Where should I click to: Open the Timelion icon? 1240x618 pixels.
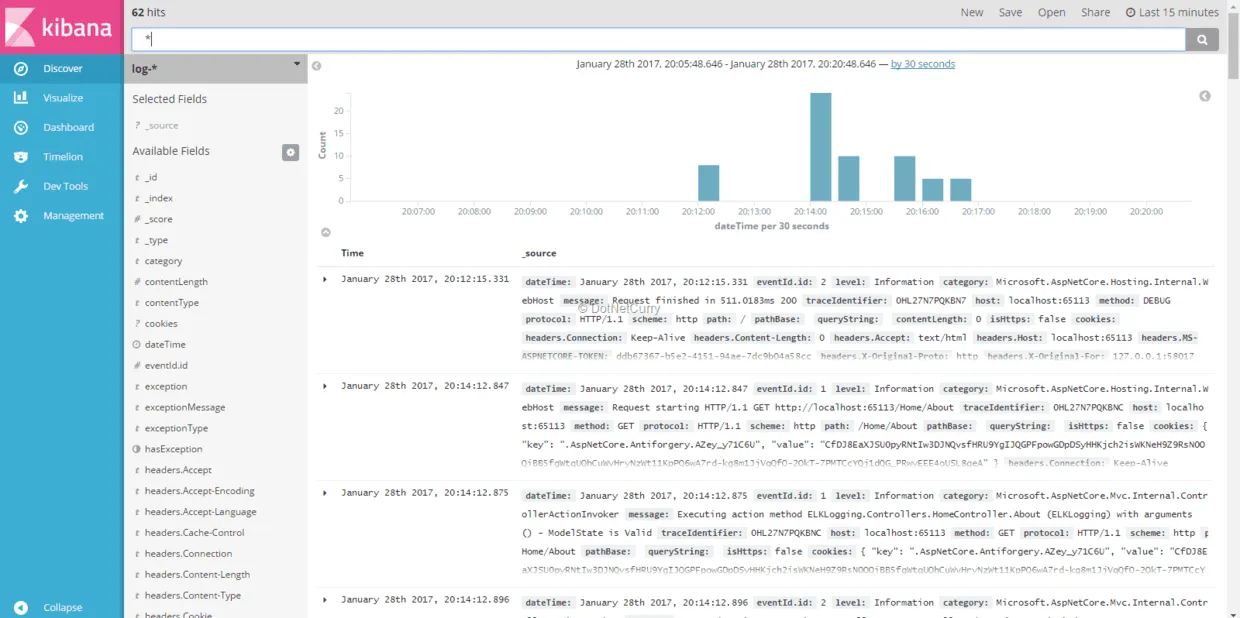tap(20, 157)
